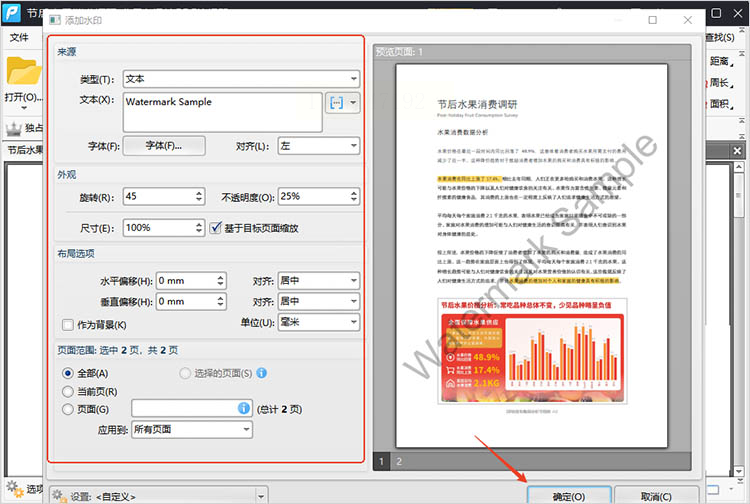Image resolution: width=750 pixels, height=504 pixels.
Task: Click the opacity spinner arrows
Action: coord(354,197)
